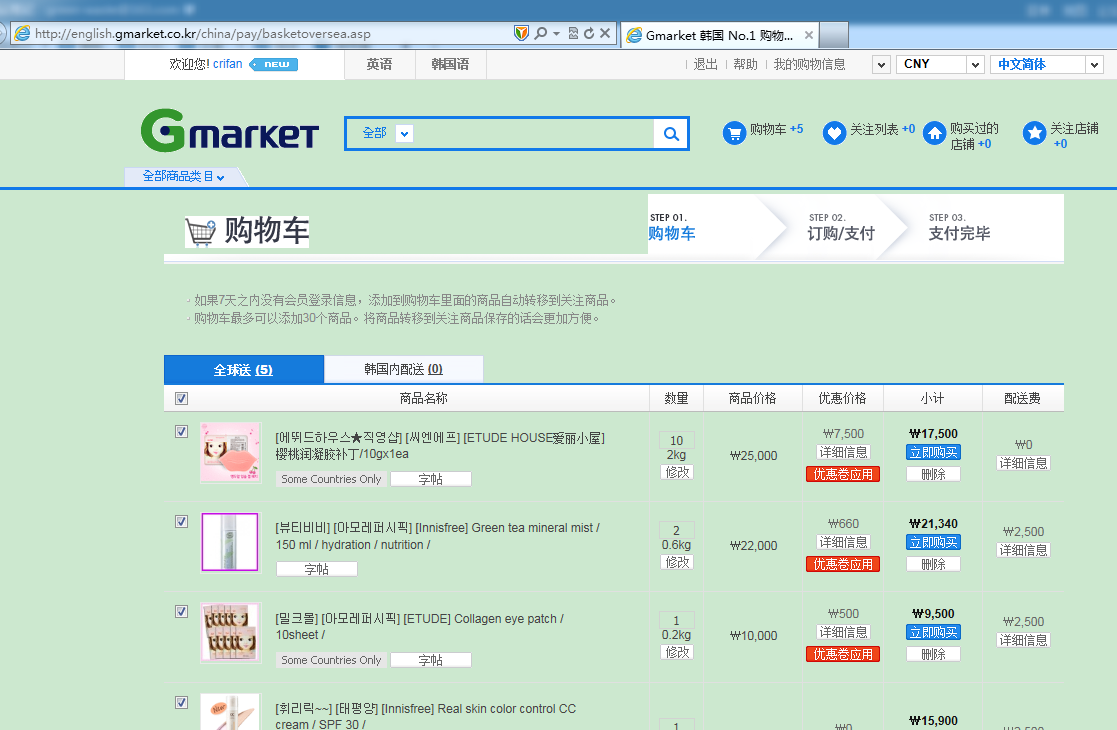
Task: Uncheck the Innisfree Green tea mineral mist item
Action: pos(182,521)
